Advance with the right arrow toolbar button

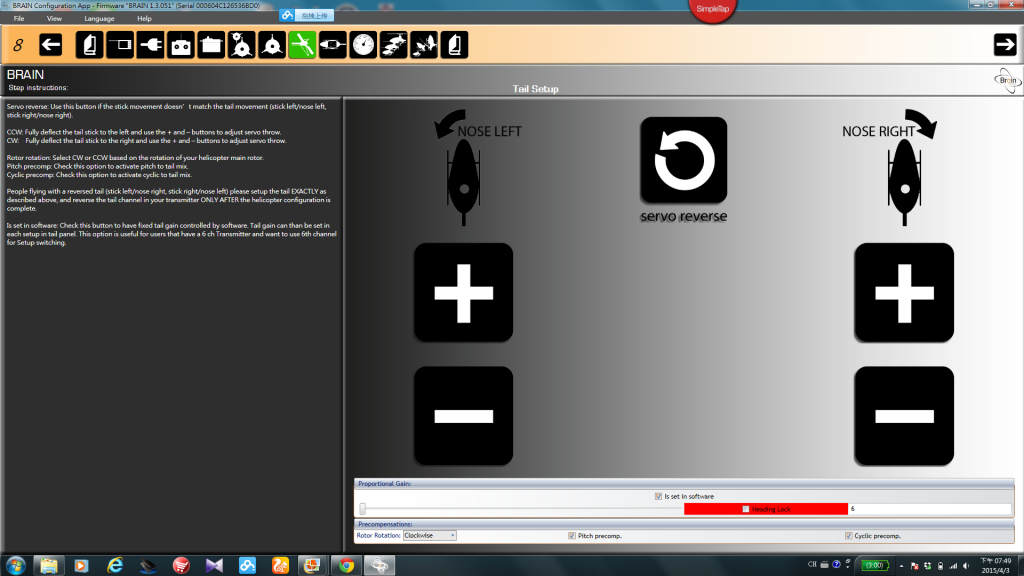[x=1005, y=45]
